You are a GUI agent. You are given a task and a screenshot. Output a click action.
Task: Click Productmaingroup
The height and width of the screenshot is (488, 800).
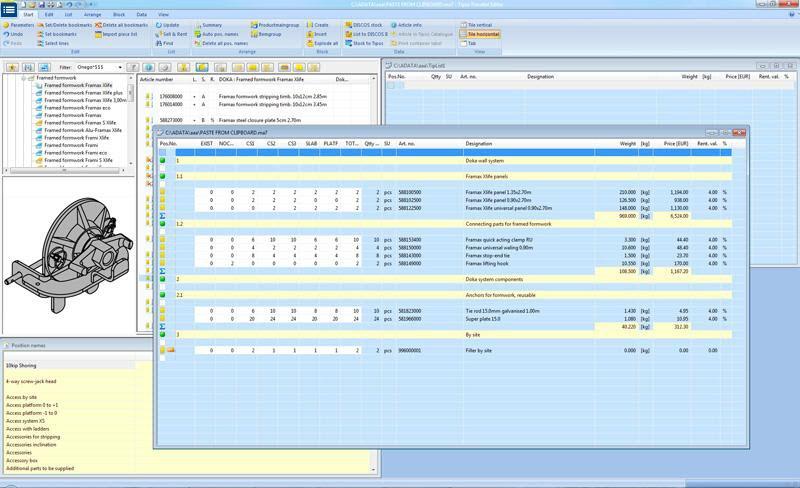[x=275, y=25]
